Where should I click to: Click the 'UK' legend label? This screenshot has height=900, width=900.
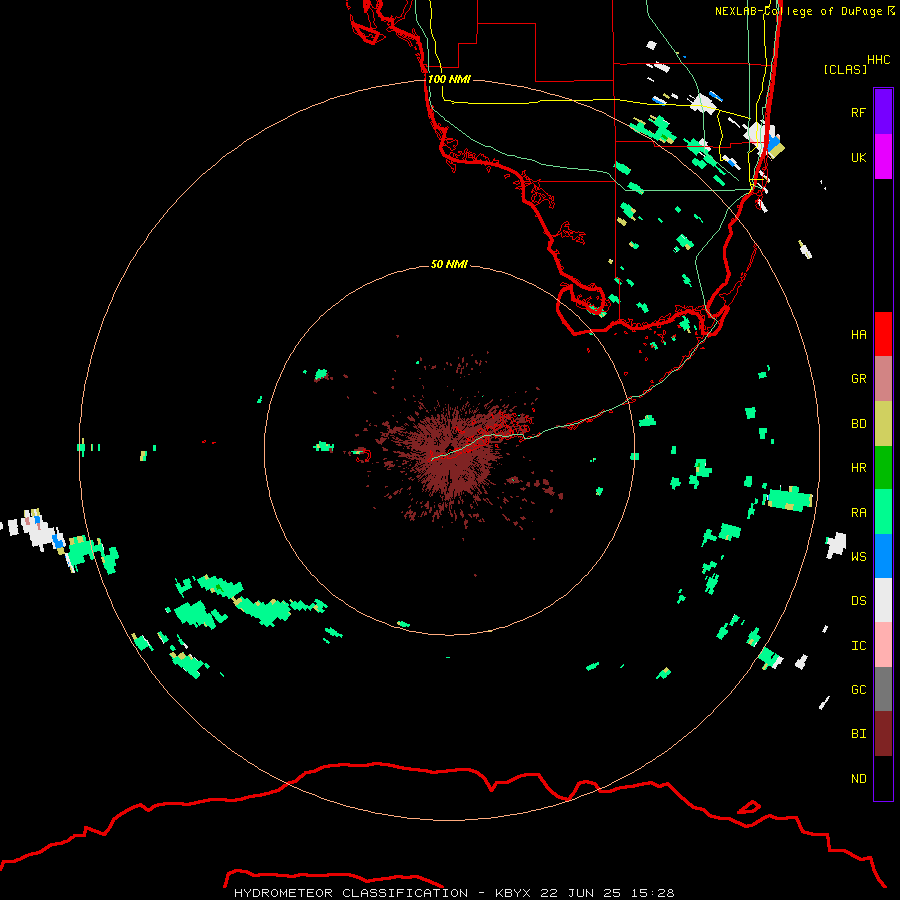[858, 157]
